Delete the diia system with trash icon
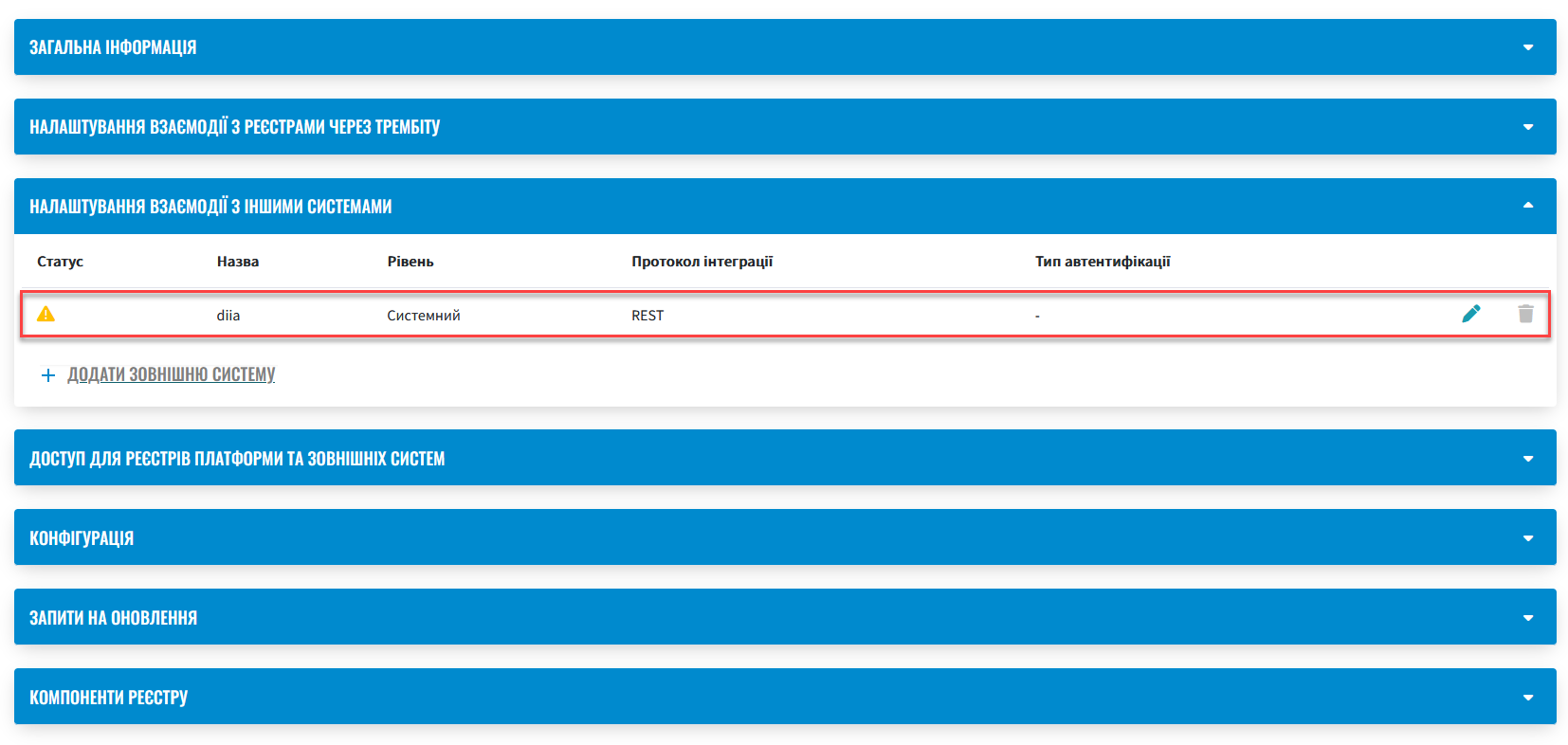1568x745 pixels. pyautogui.click(x=1525, y=314)
